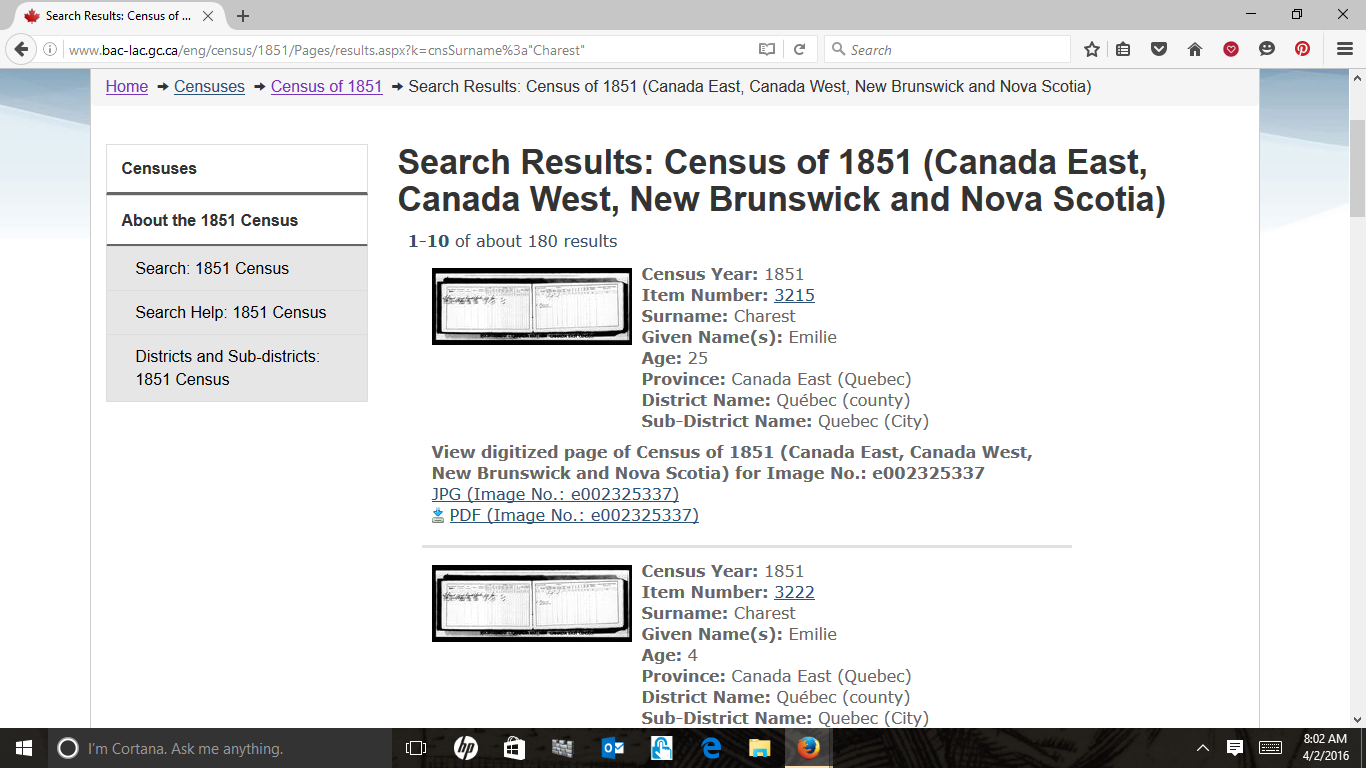The height and width of the screenshot is (768, 1366).
Task: Open Firefox hamburger menu
Action: pyautogui.click(x=1345, y=49)
